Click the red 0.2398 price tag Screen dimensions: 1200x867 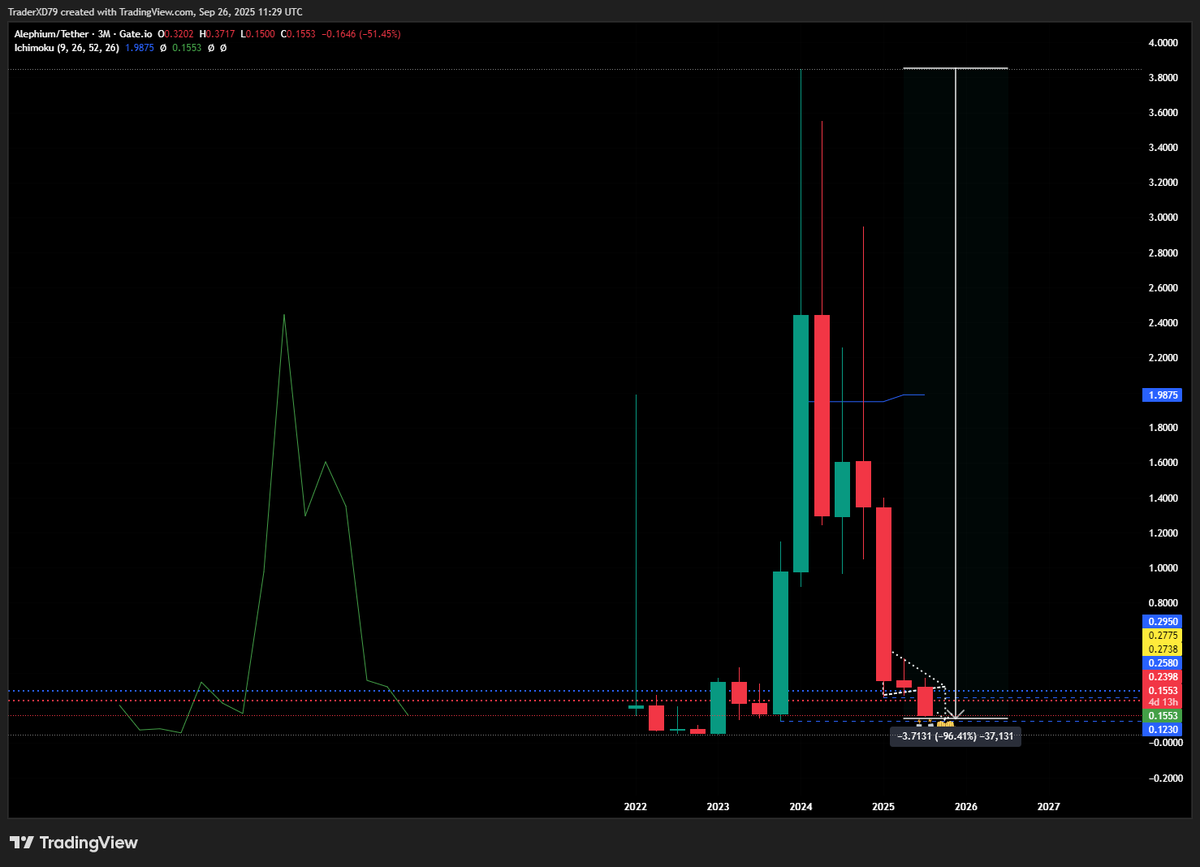1163,677
